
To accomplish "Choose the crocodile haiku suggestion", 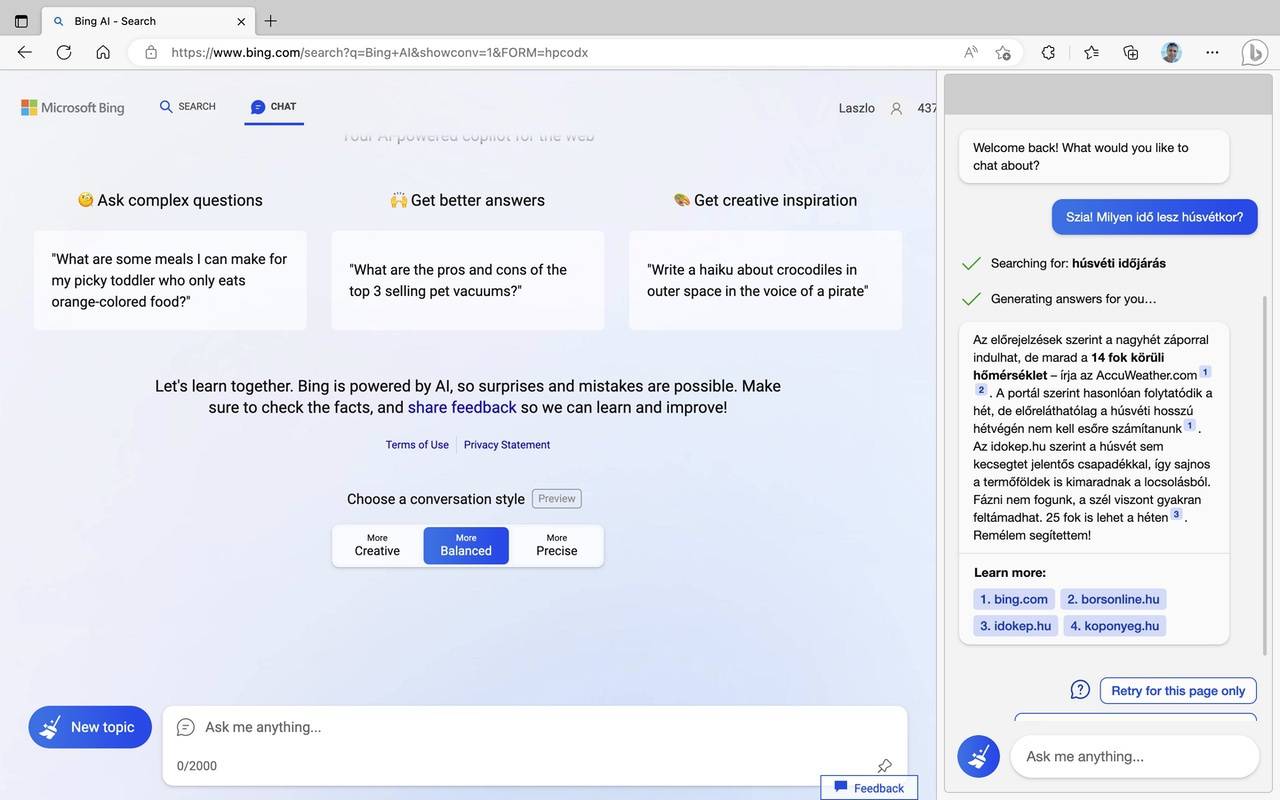I will tap(765, 280).
